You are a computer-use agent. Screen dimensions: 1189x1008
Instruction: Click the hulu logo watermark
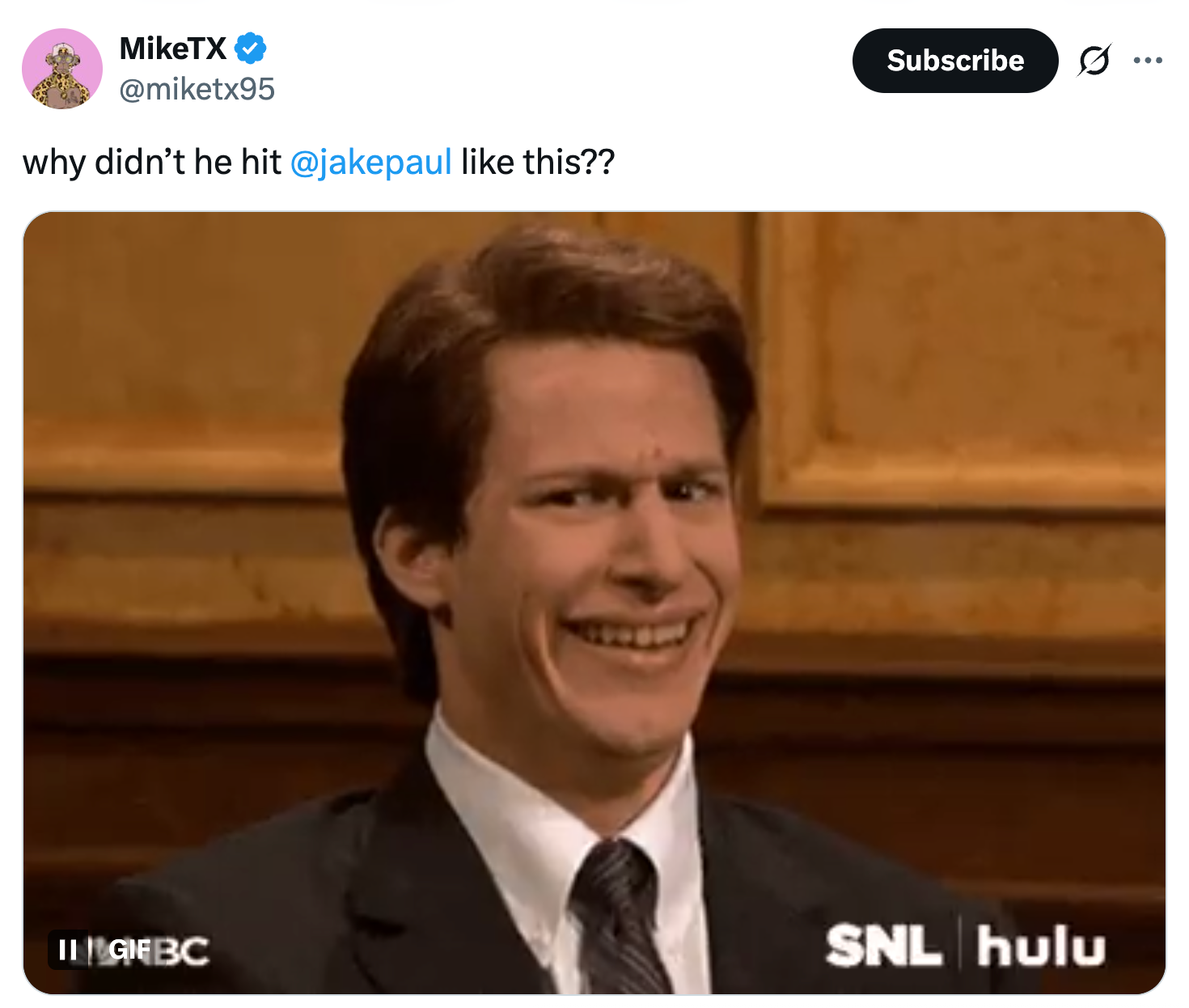(x=1041, y=947)
